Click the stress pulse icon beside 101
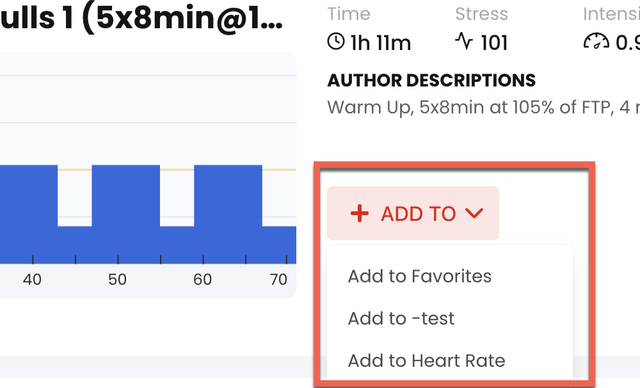Image resolution: width=640 pixels, height=388 pixels. 464,41
